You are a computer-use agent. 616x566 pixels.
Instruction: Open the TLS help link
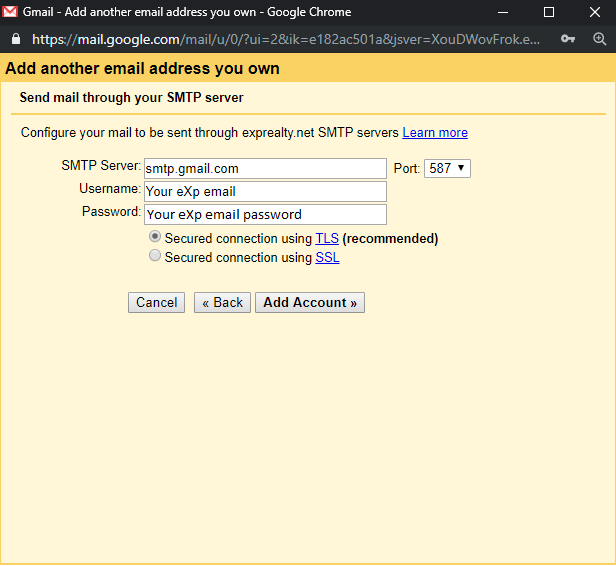(x=327, y=238)
